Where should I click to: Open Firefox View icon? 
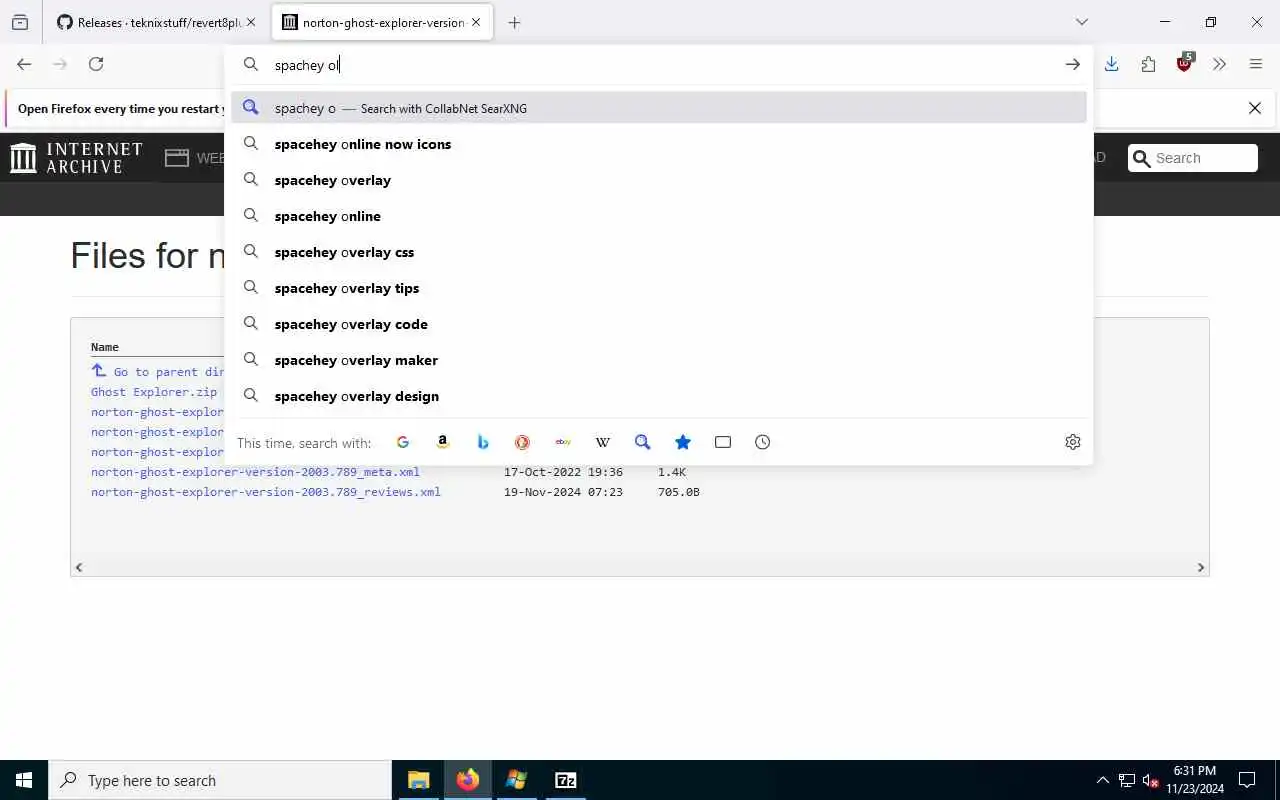point(20,22)
